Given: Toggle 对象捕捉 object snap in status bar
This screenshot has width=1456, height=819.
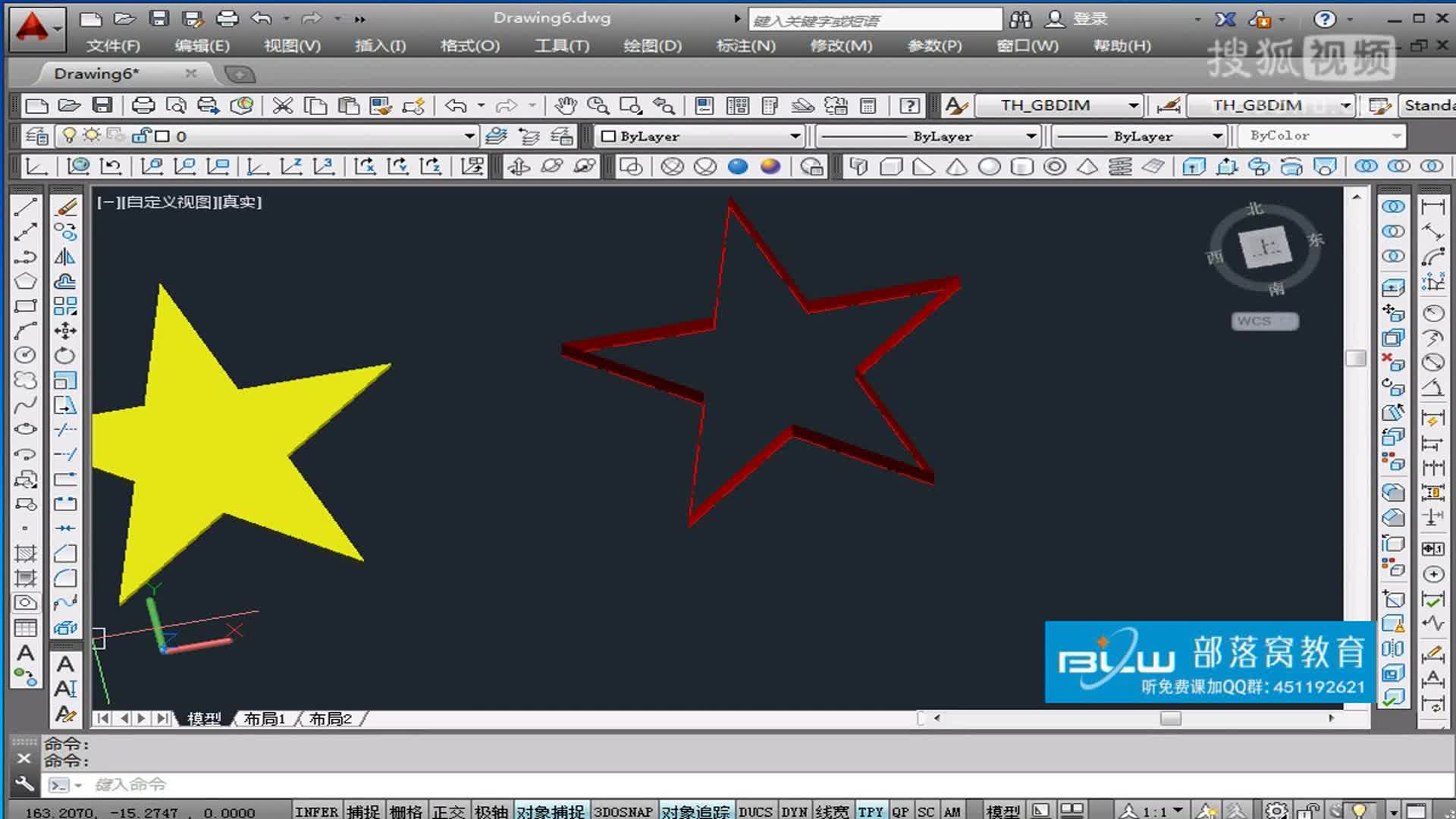Looking at the screenshot, I should (x=551, y=811).
